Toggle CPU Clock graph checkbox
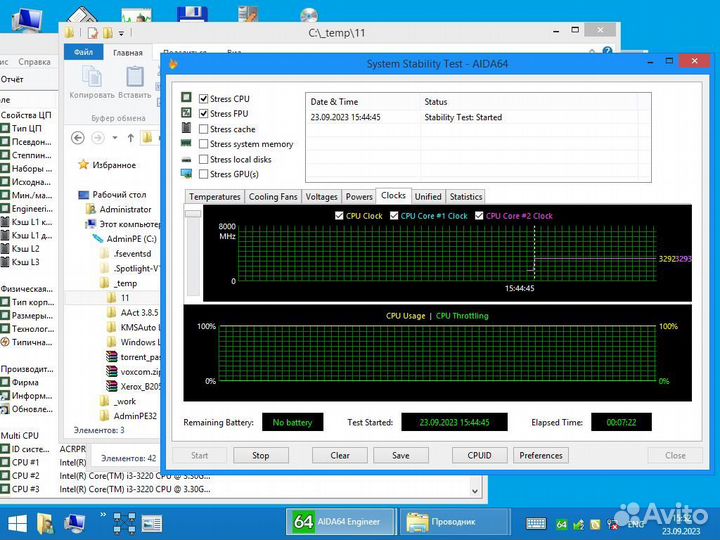The height and width of the screenshot is (540, 720). click(x=339, y=216)
